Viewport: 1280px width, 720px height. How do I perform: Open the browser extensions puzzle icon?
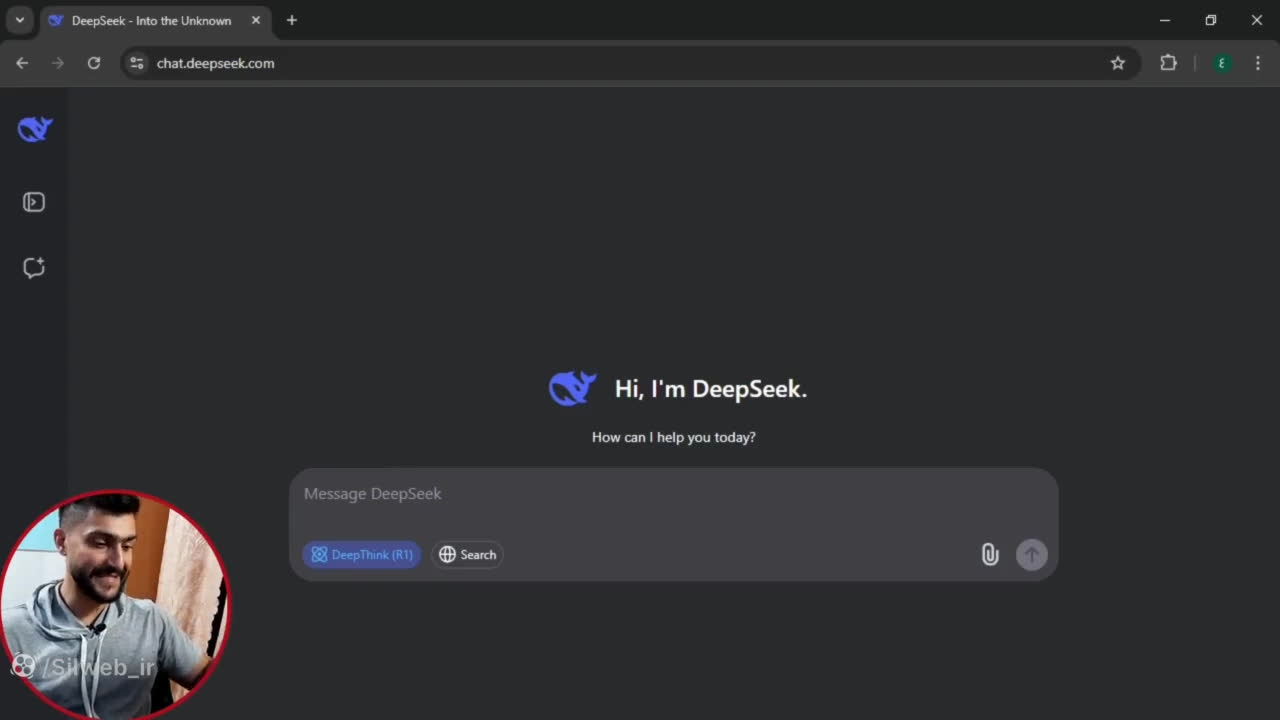pos(1168,63)
